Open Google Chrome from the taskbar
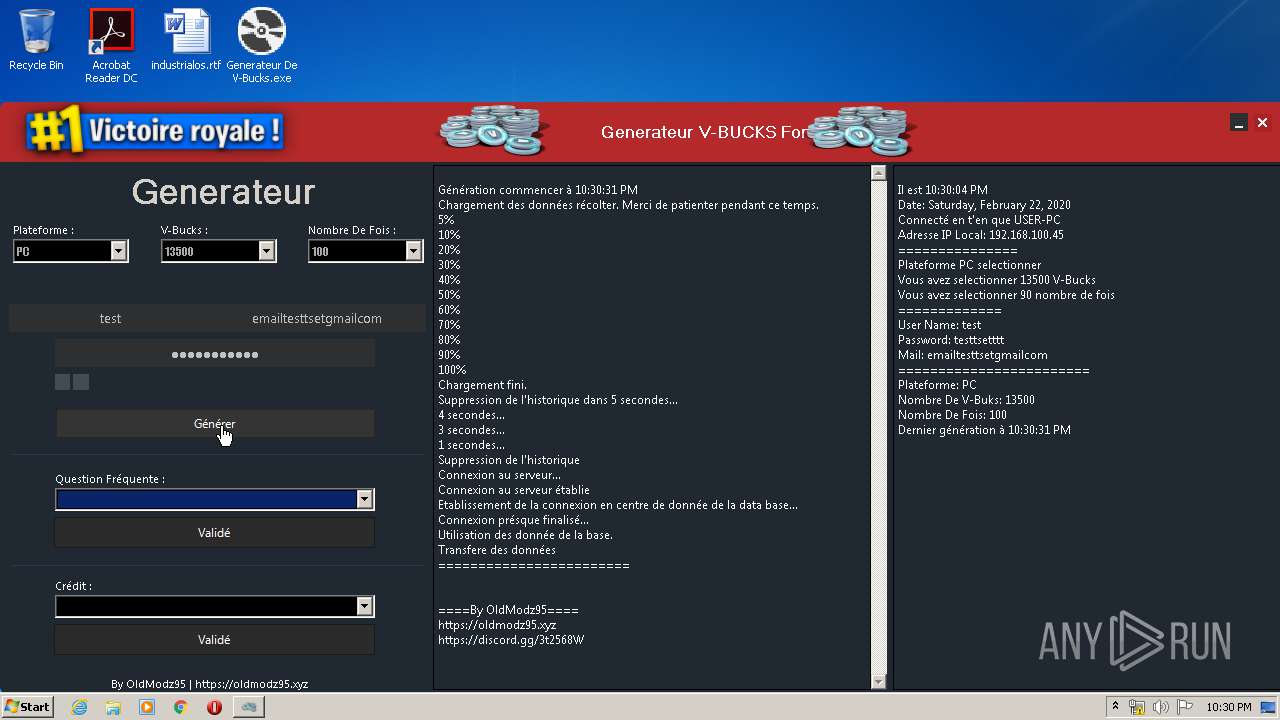 click(180, 707)
